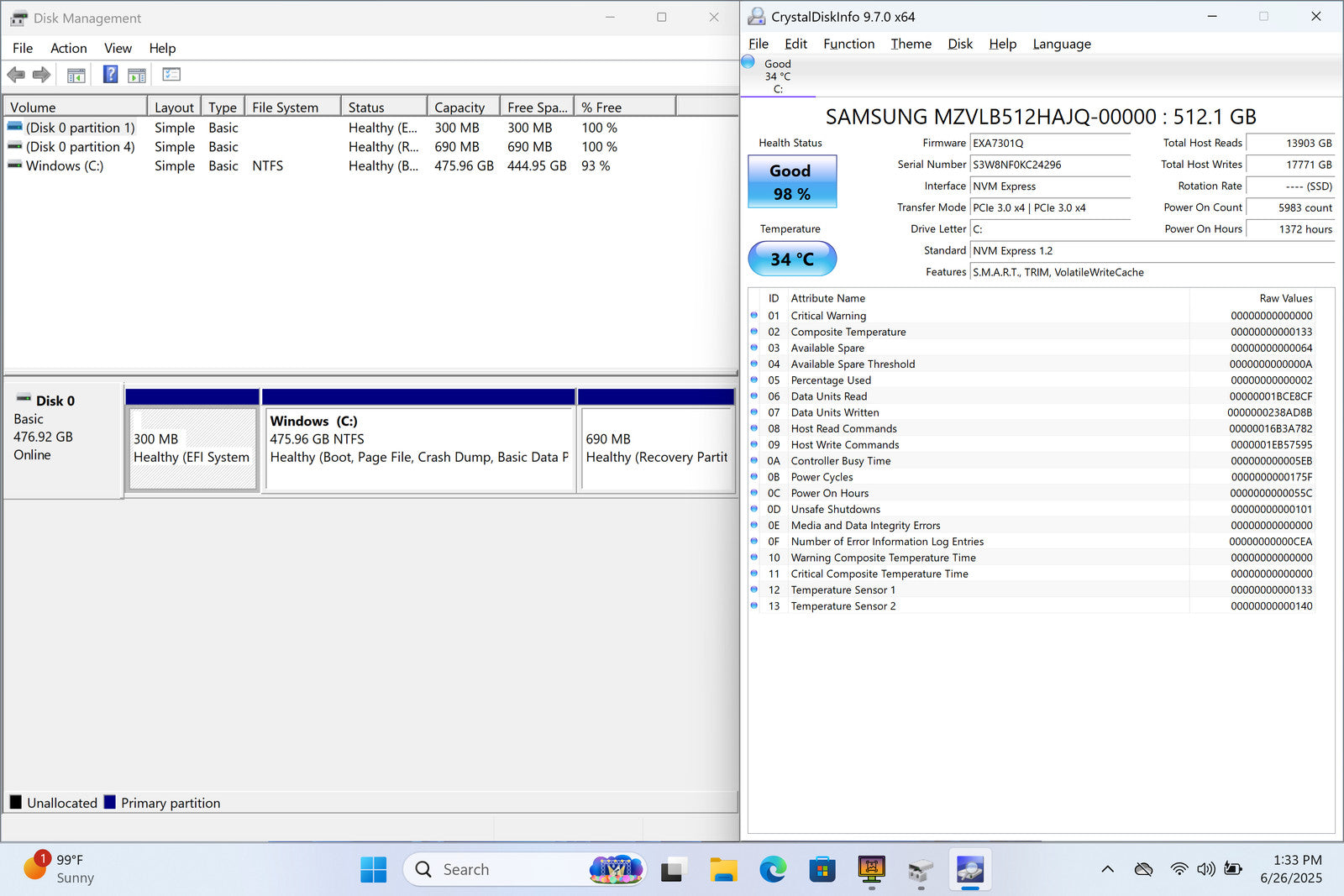Click the 34 °C temperature button
The image size is (1344, 896).
pos(792,259)
